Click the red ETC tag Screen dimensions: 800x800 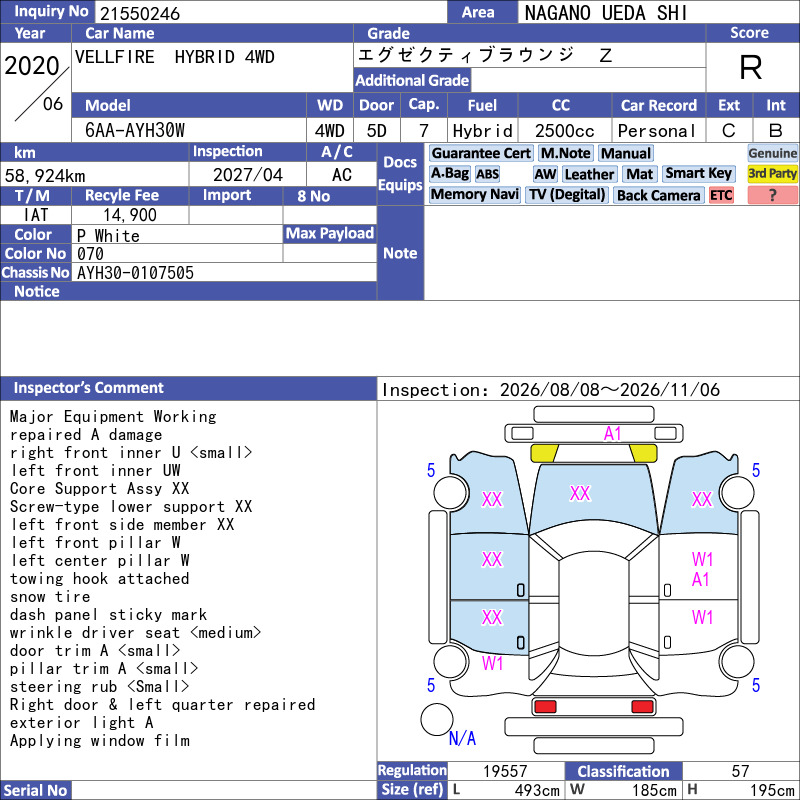pos(721,195)
